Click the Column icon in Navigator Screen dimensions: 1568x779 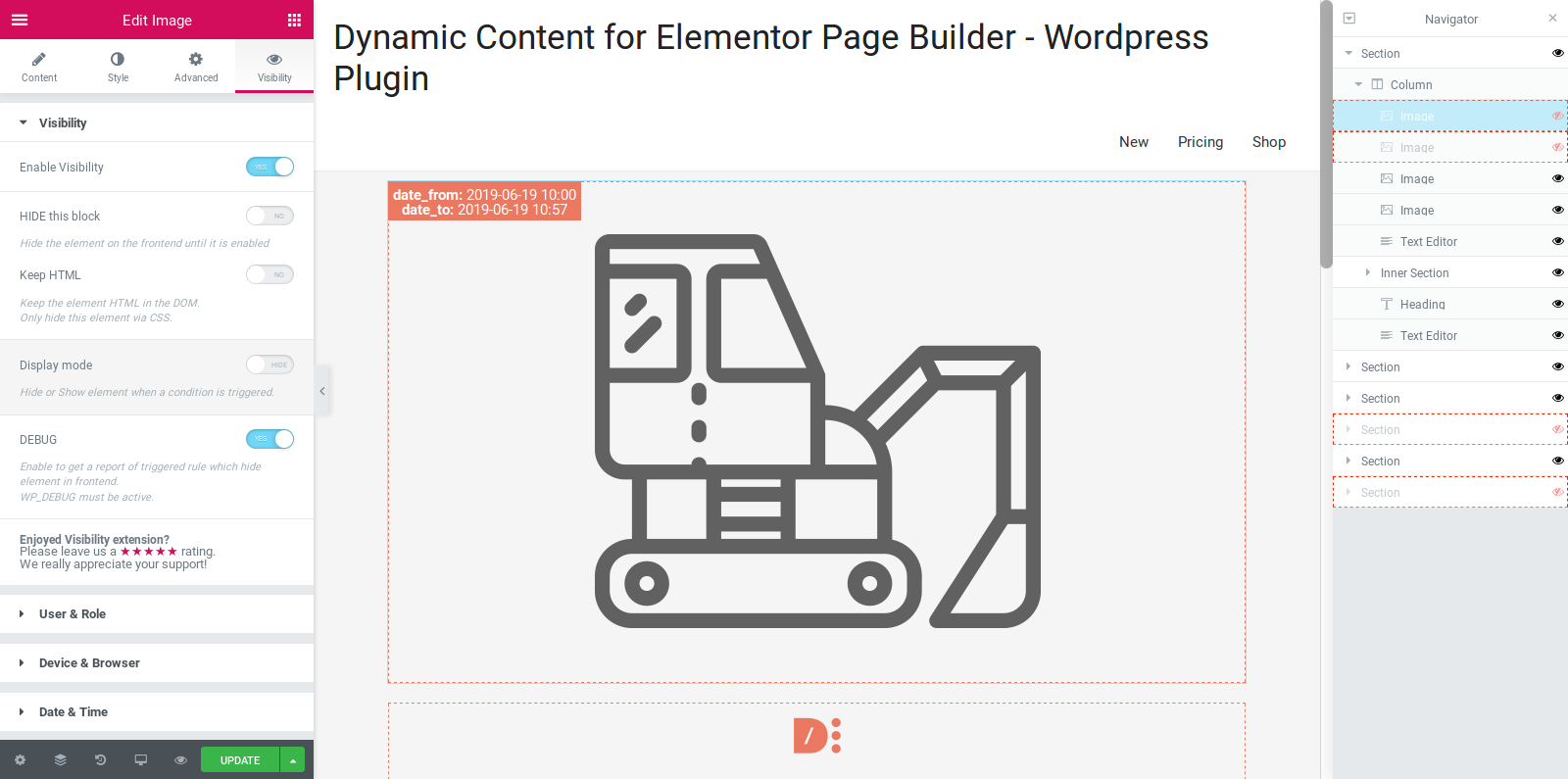(x=1377, y=84)
